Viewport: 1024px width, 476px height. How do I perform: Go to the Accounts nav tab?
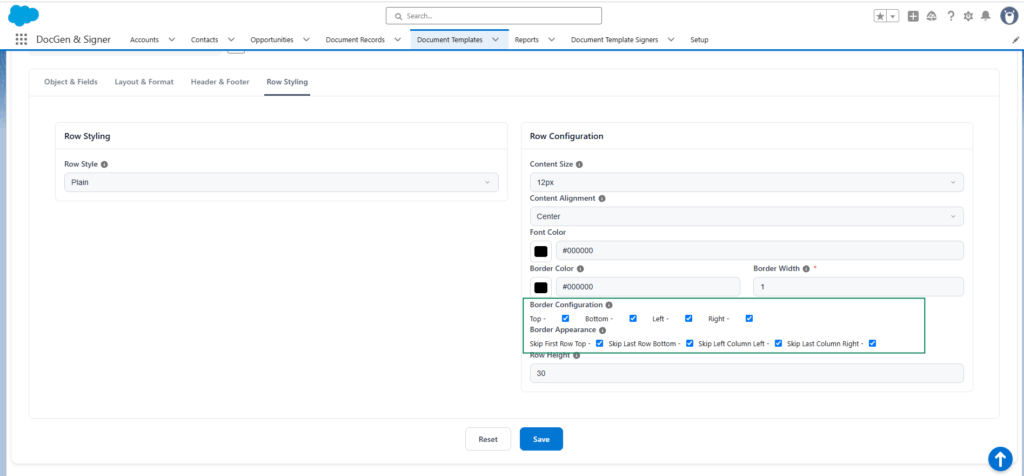pyautogui.click(x=144, y=40)
